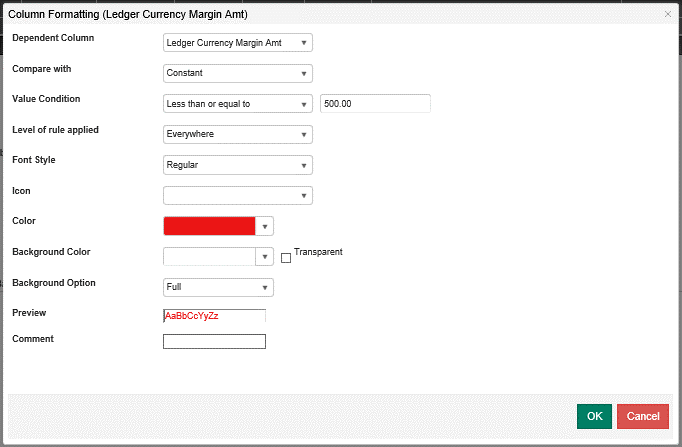
Task: Click the red Color swatch
Action: point(209,226)
